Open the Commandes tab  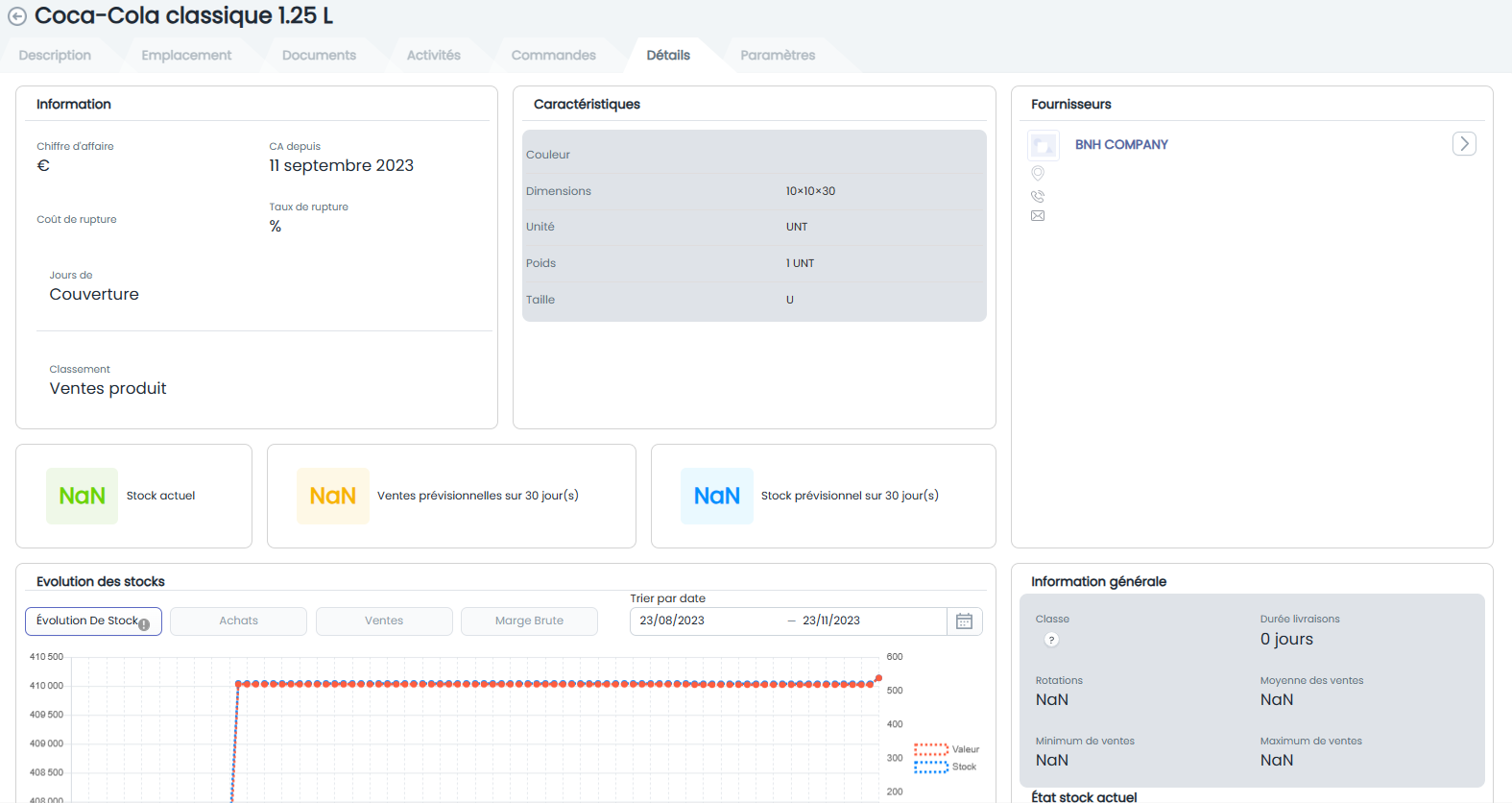tap(553, 56)
